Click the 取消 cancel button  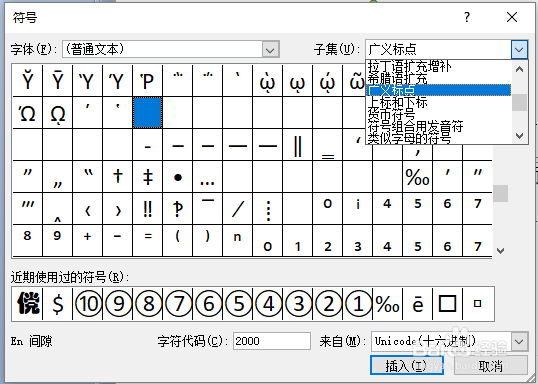coord(491,365)
